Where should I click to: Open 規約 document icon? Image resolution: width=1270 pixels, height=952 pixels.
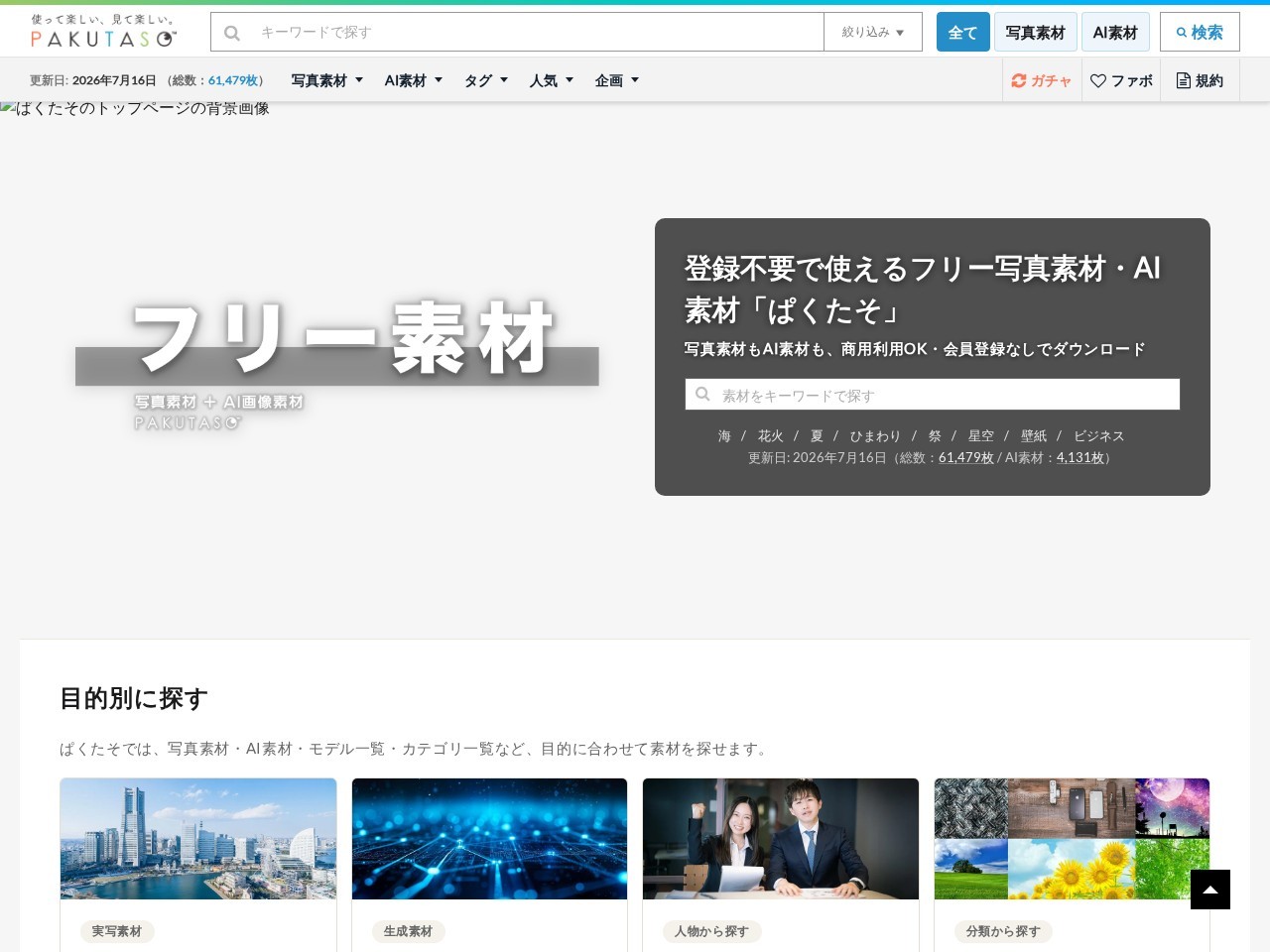[x=1200, y=81]
